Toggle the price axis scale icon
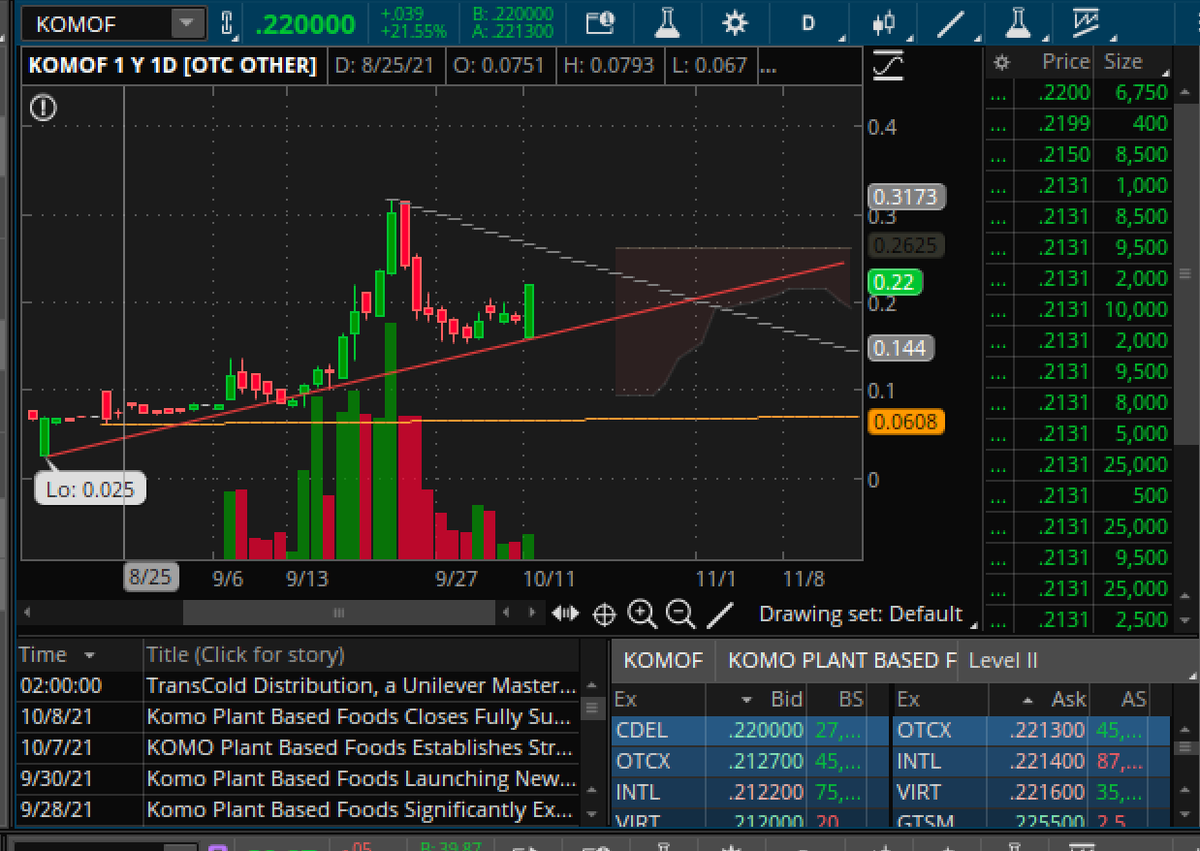The height and width of the screenshot is (851, 1200). pos(887,66)
